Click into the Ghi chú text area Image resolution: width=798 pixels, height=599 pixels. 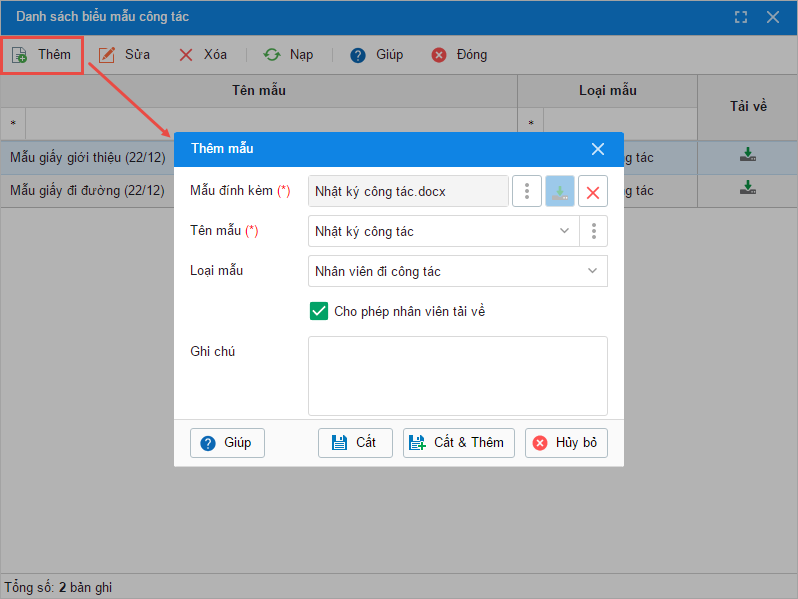point(457,375)
